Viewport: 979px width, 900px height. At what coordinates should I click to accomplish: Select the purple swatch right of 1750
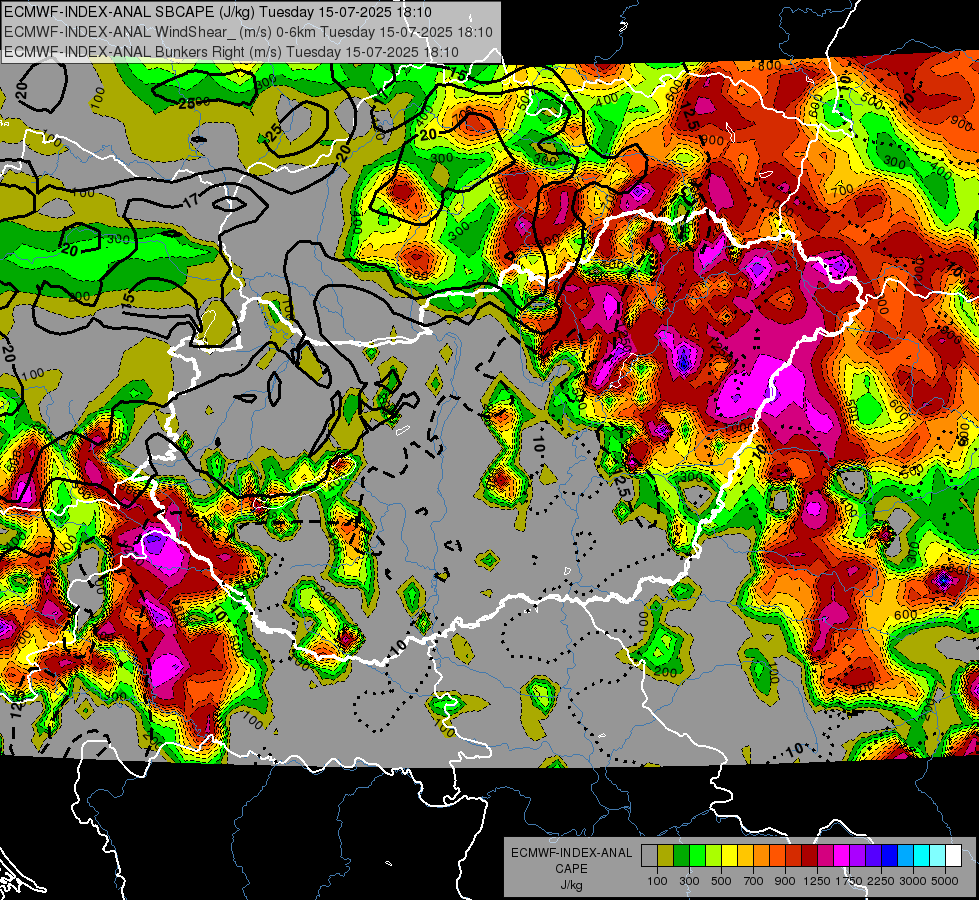point(857,855)
